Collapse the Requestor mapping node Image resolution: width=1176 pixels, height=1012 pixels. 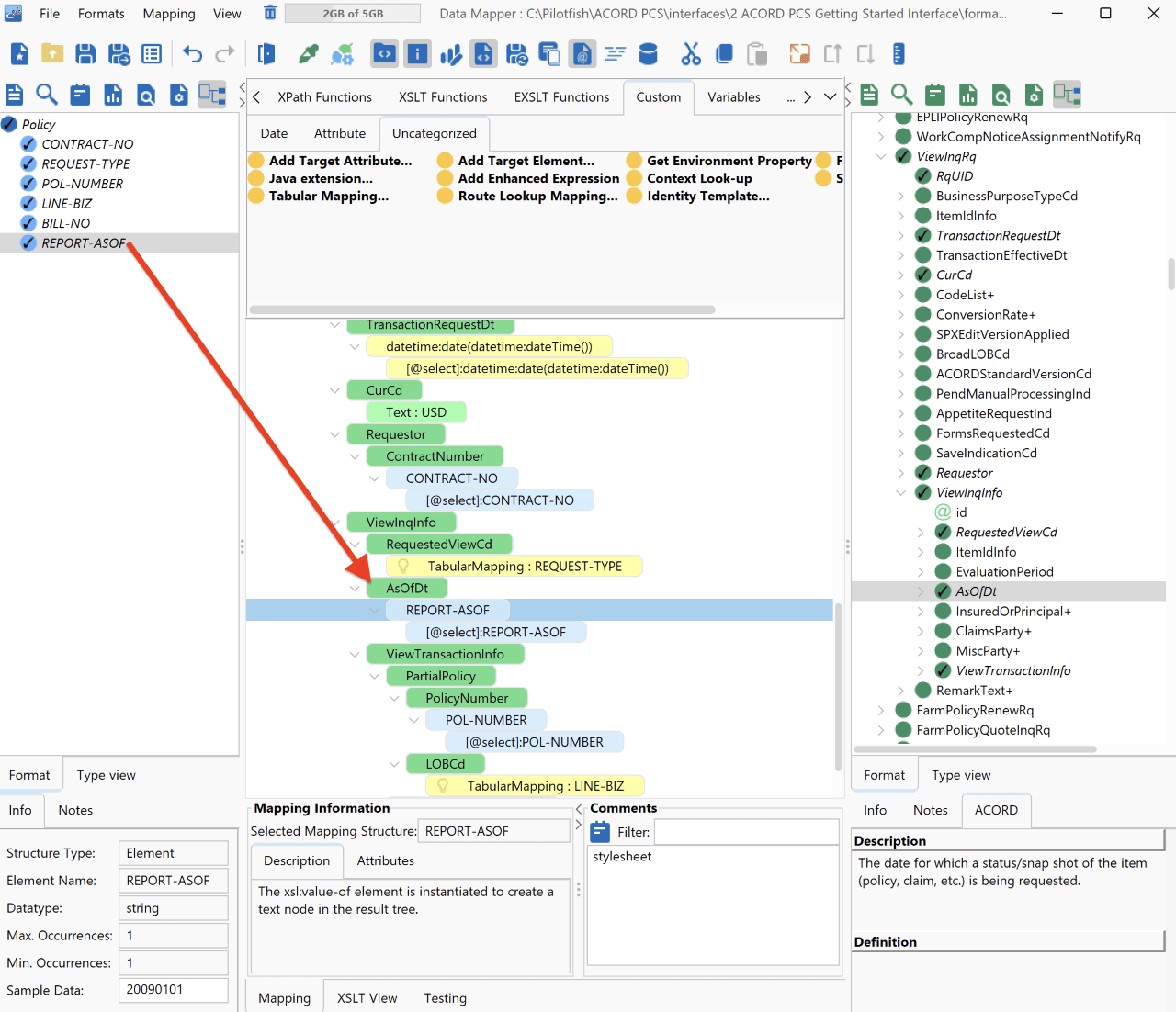pyautogui.click(x=334, y=434)
